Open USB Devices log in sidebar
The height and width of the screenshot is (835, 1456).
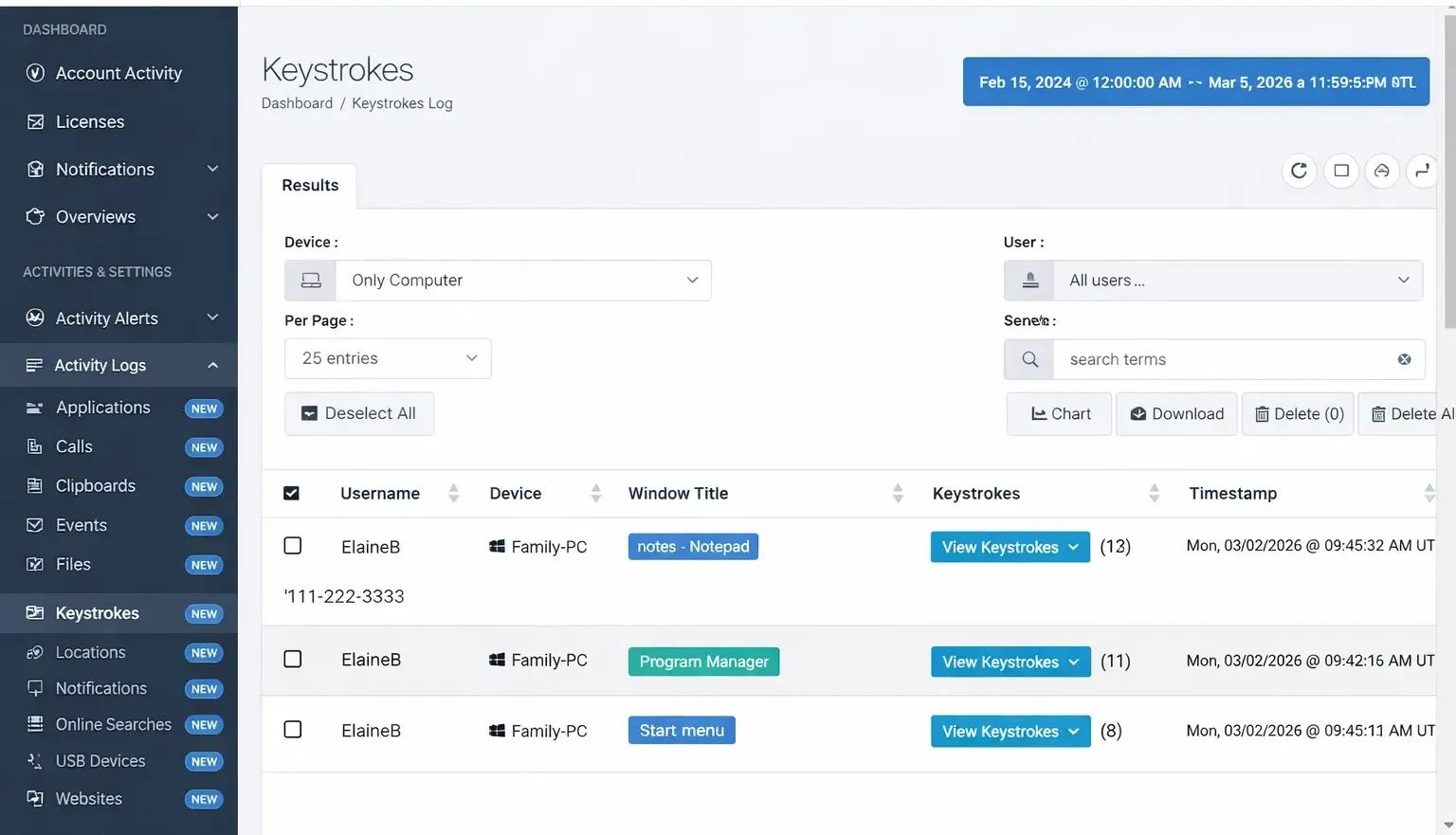pyautogui.click(x=100, y=761)
